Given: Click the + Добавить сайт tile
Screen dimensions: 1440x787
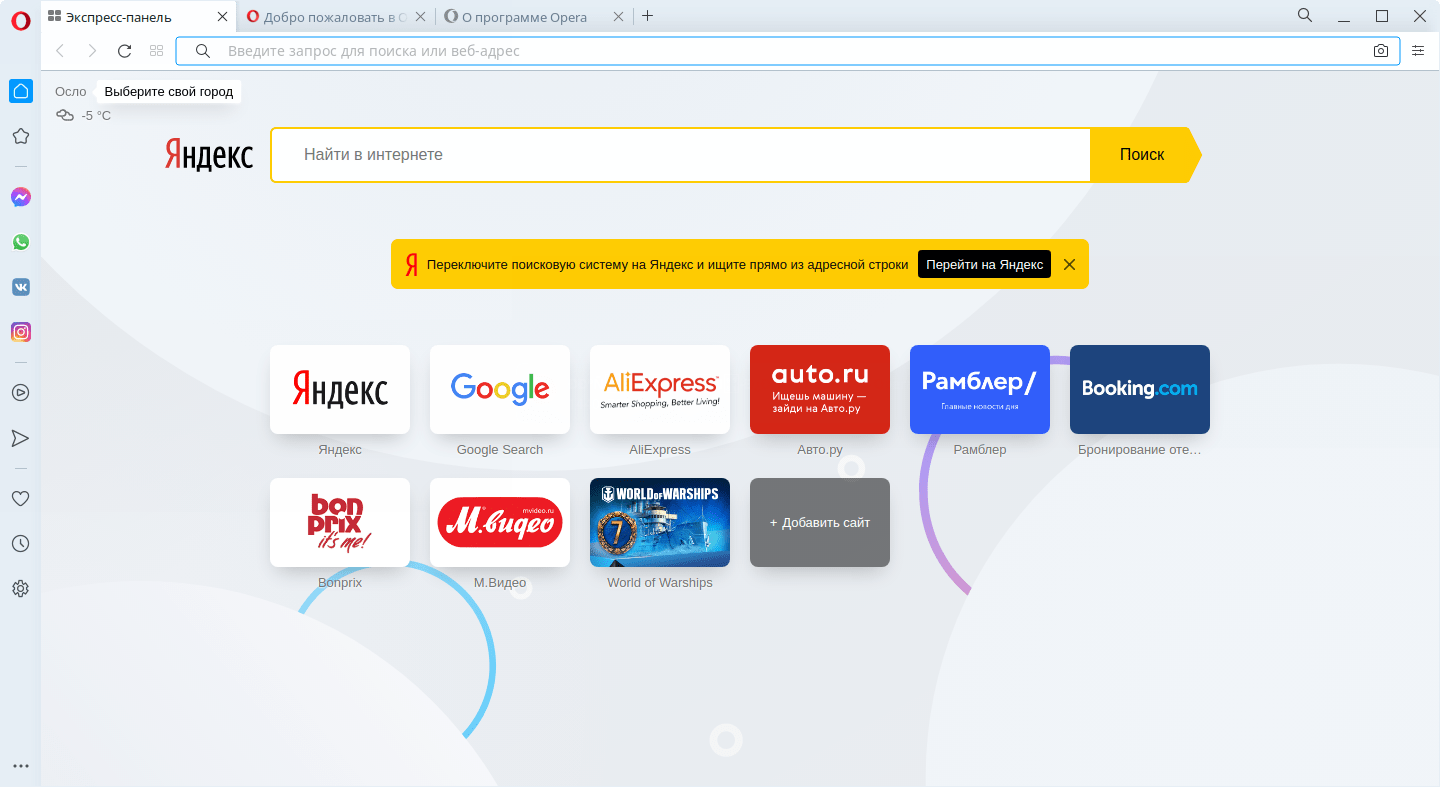Looking at the screenshot, I should (820, 522).
